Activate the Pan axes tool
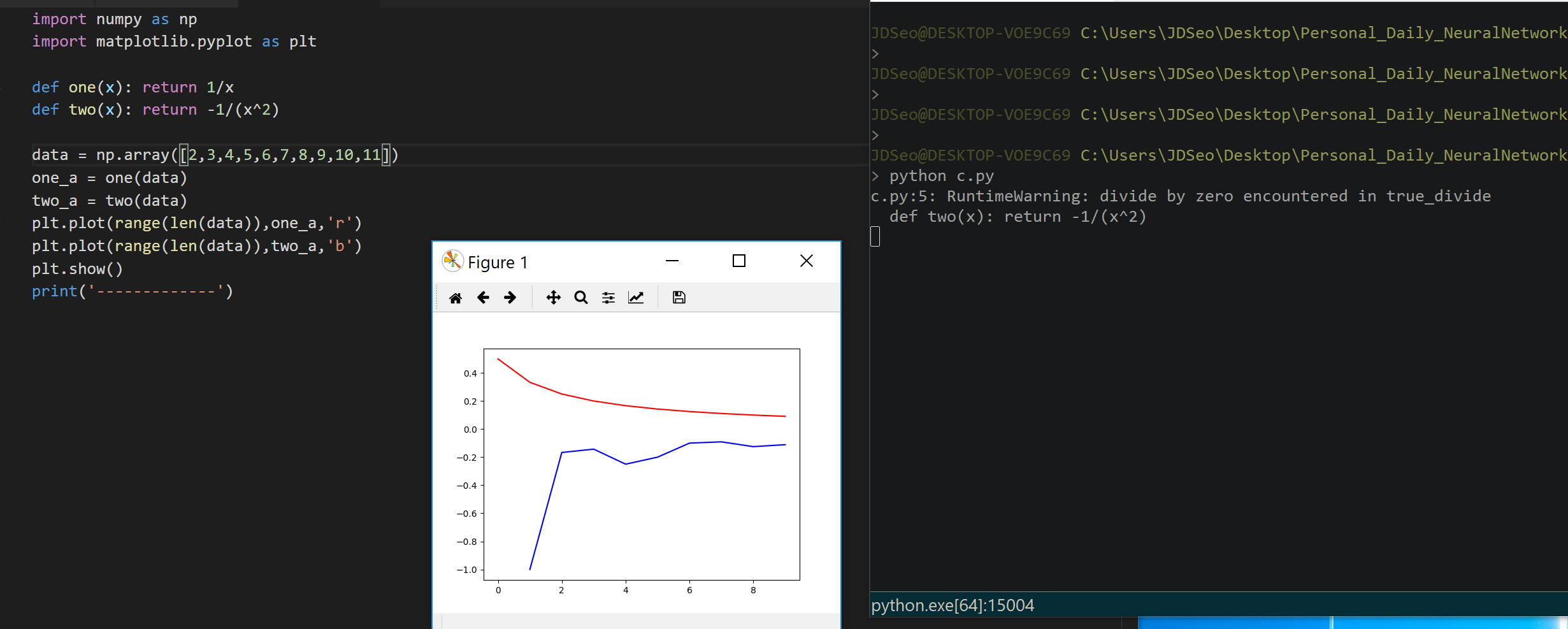Viewport: 1568px width, 629px height. (x=553, y=298)
